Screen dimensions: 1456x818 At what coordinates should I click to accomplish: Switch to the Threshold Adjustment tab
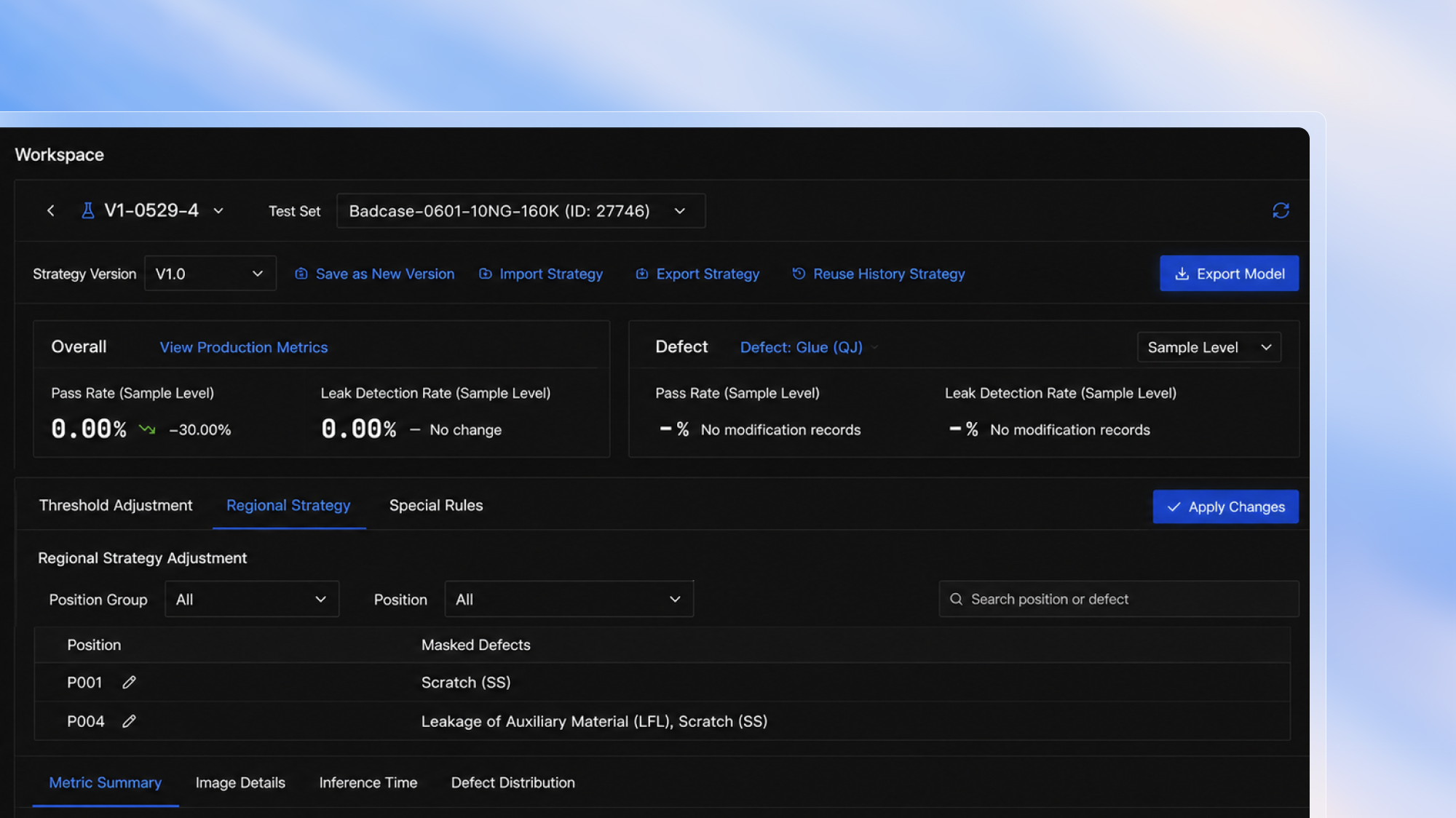[x=116, y=506]
